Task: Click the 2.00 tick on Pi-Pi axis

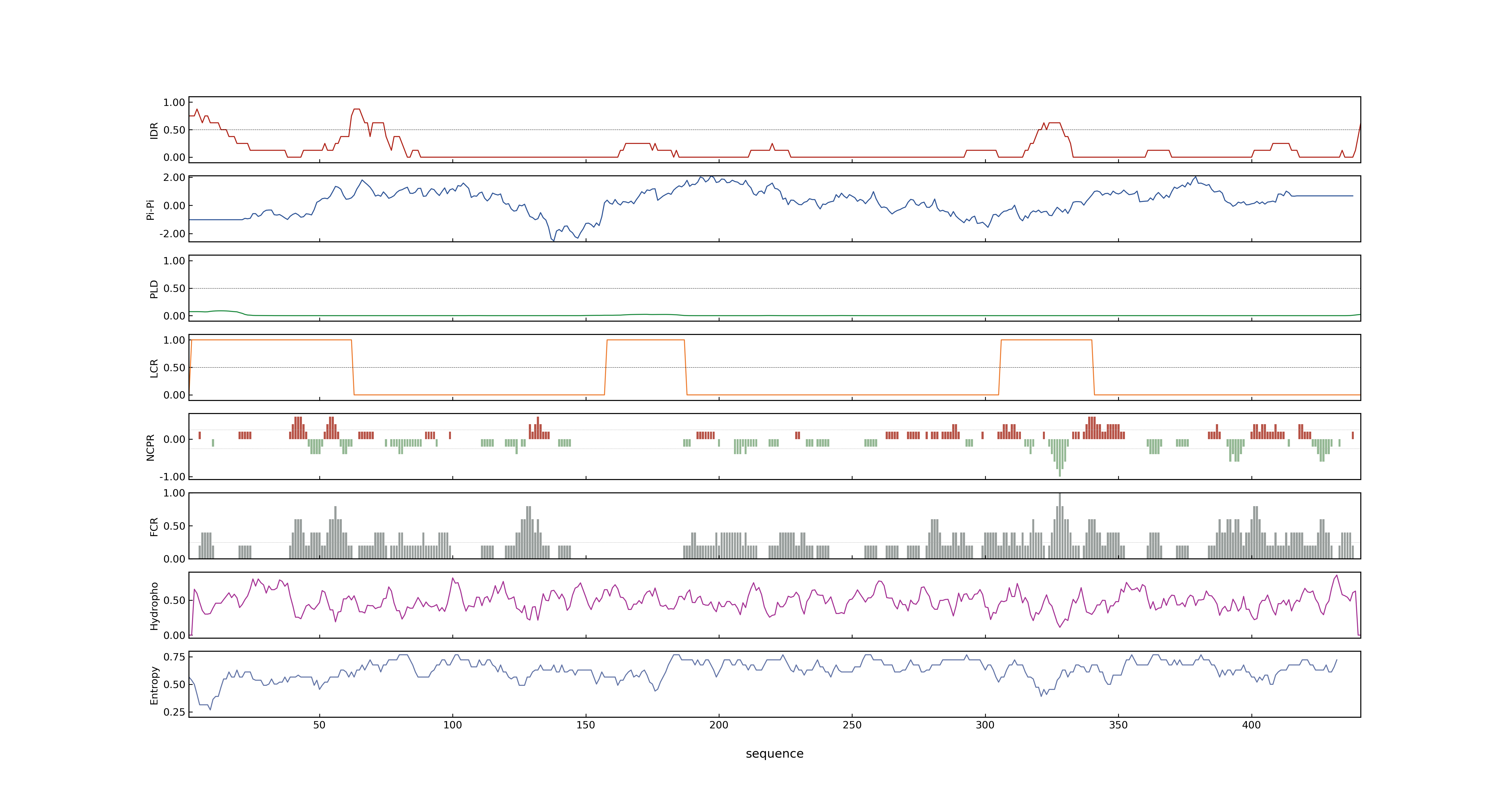Action: pos(174,178)
